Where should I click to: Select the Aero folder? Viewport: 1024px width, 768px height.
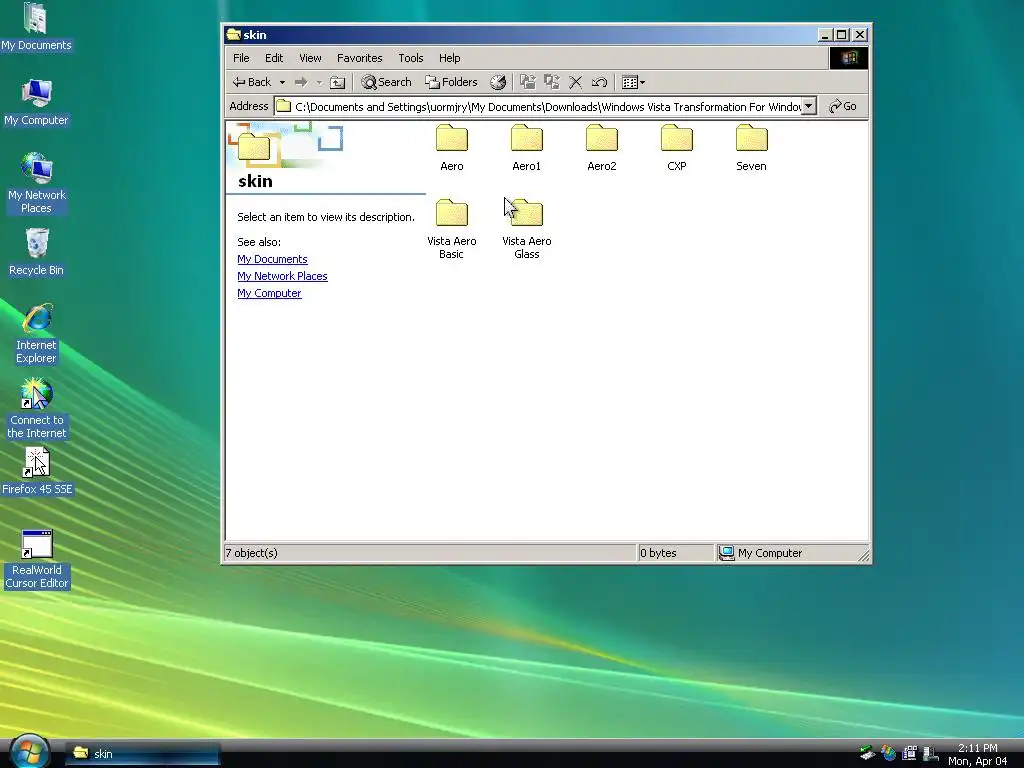click(451, 148)
